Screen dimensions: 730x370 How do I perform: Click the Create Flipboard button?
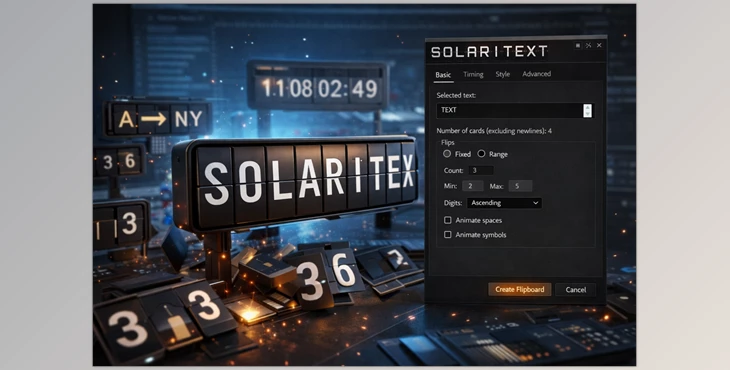(520, 289)
